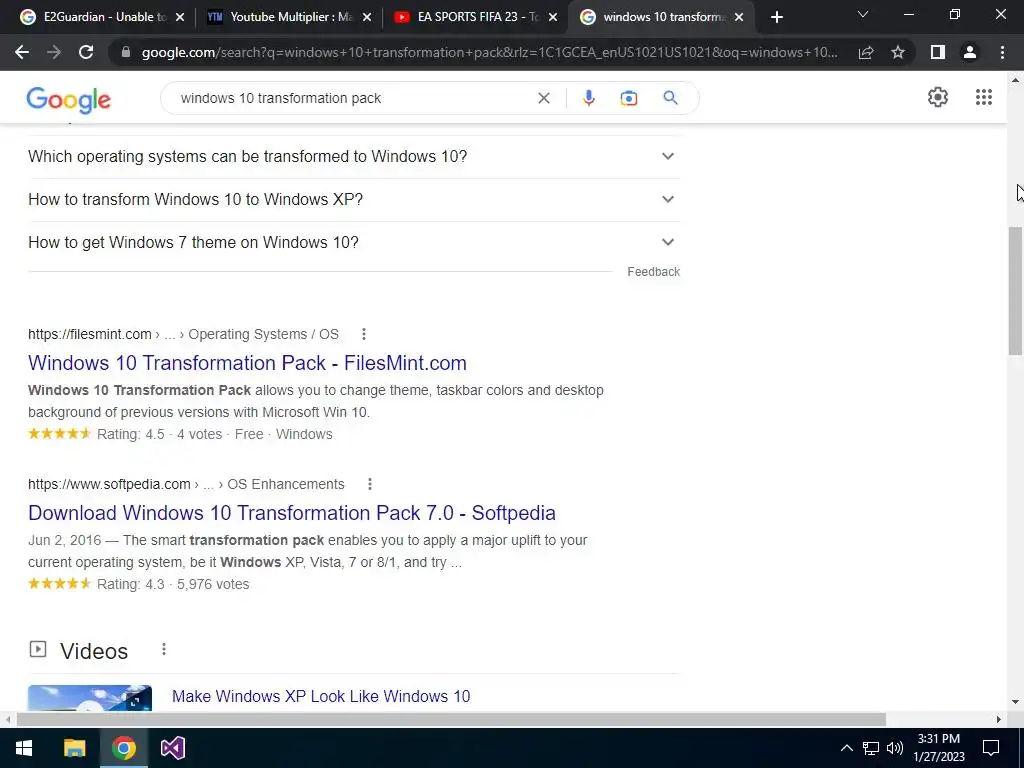Click the scroll right arrow
This screenshot has height=768, width=1024.
pos(999,719)
